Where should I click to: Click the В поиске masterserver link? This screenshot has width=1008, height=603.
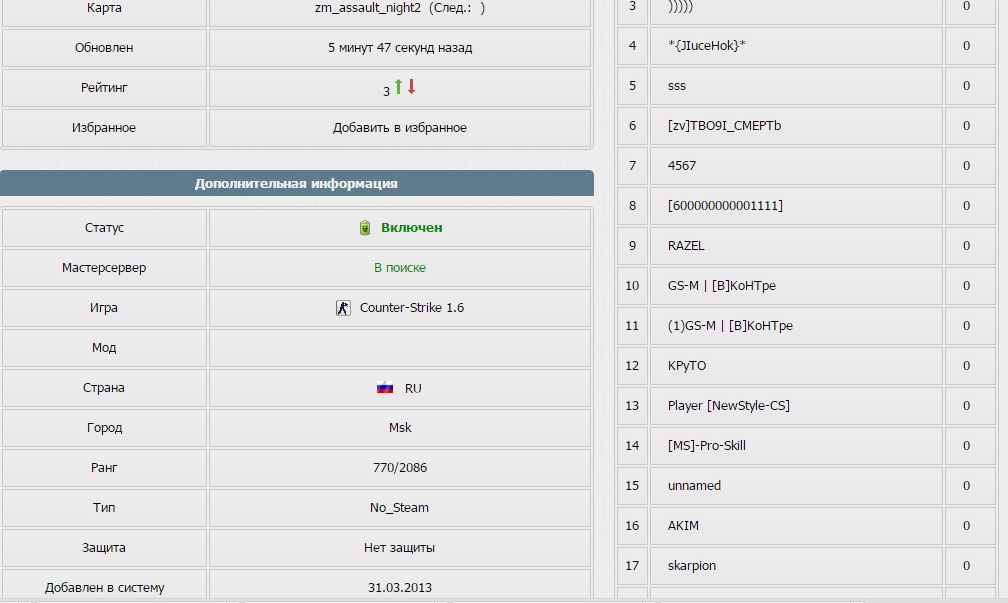(x=400, y=267)
